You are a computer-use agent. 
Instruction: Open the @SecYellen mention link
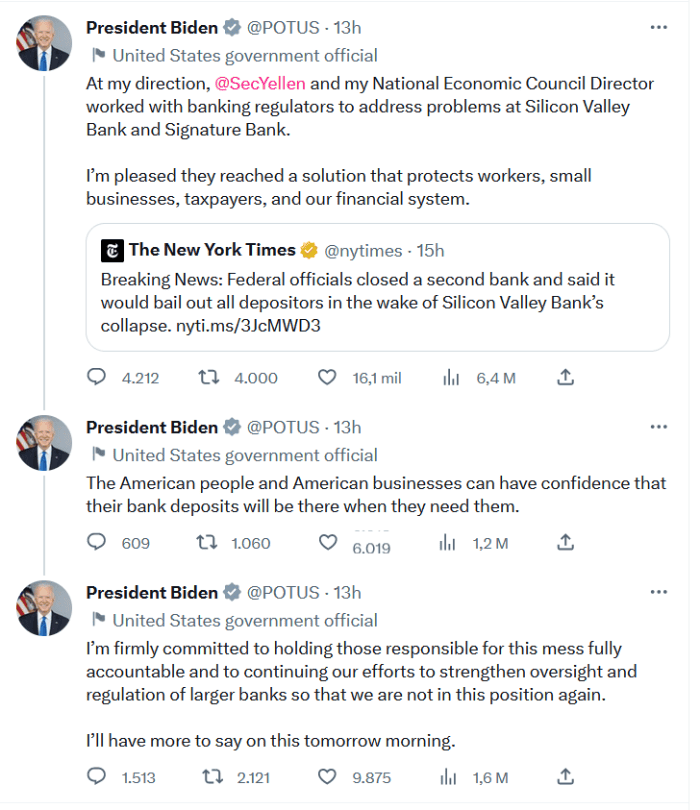pyautogui.click(x=260, y=83)
